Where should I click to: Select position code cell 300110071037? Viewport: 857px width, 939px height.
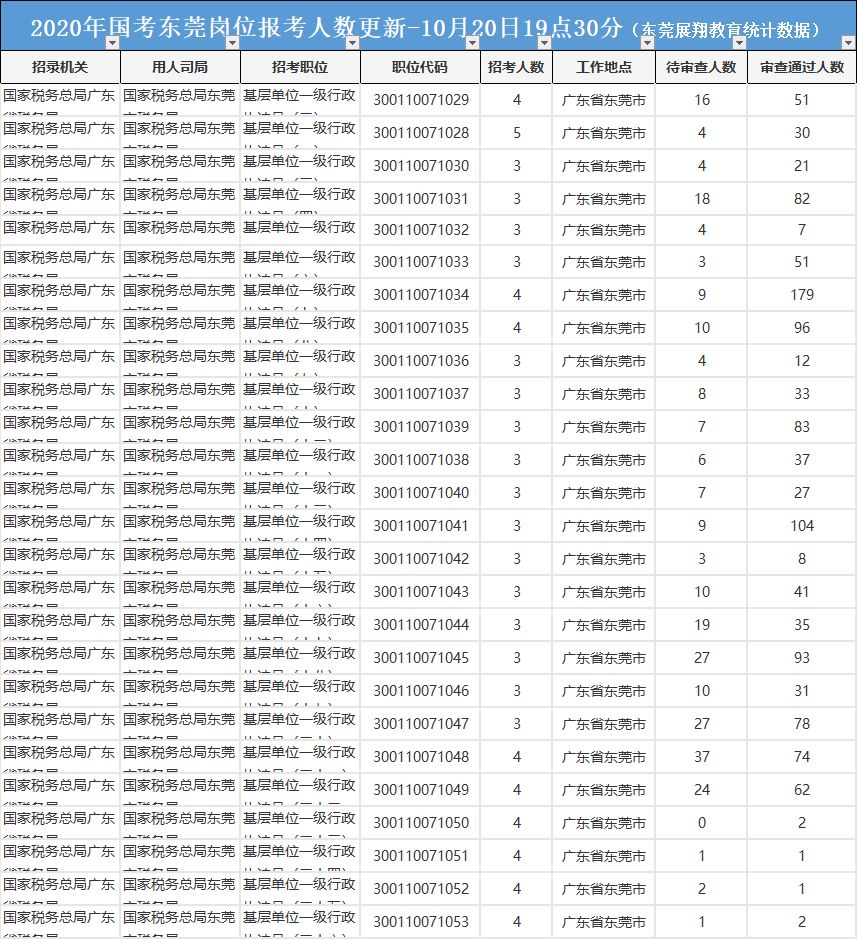click(420, 393)
